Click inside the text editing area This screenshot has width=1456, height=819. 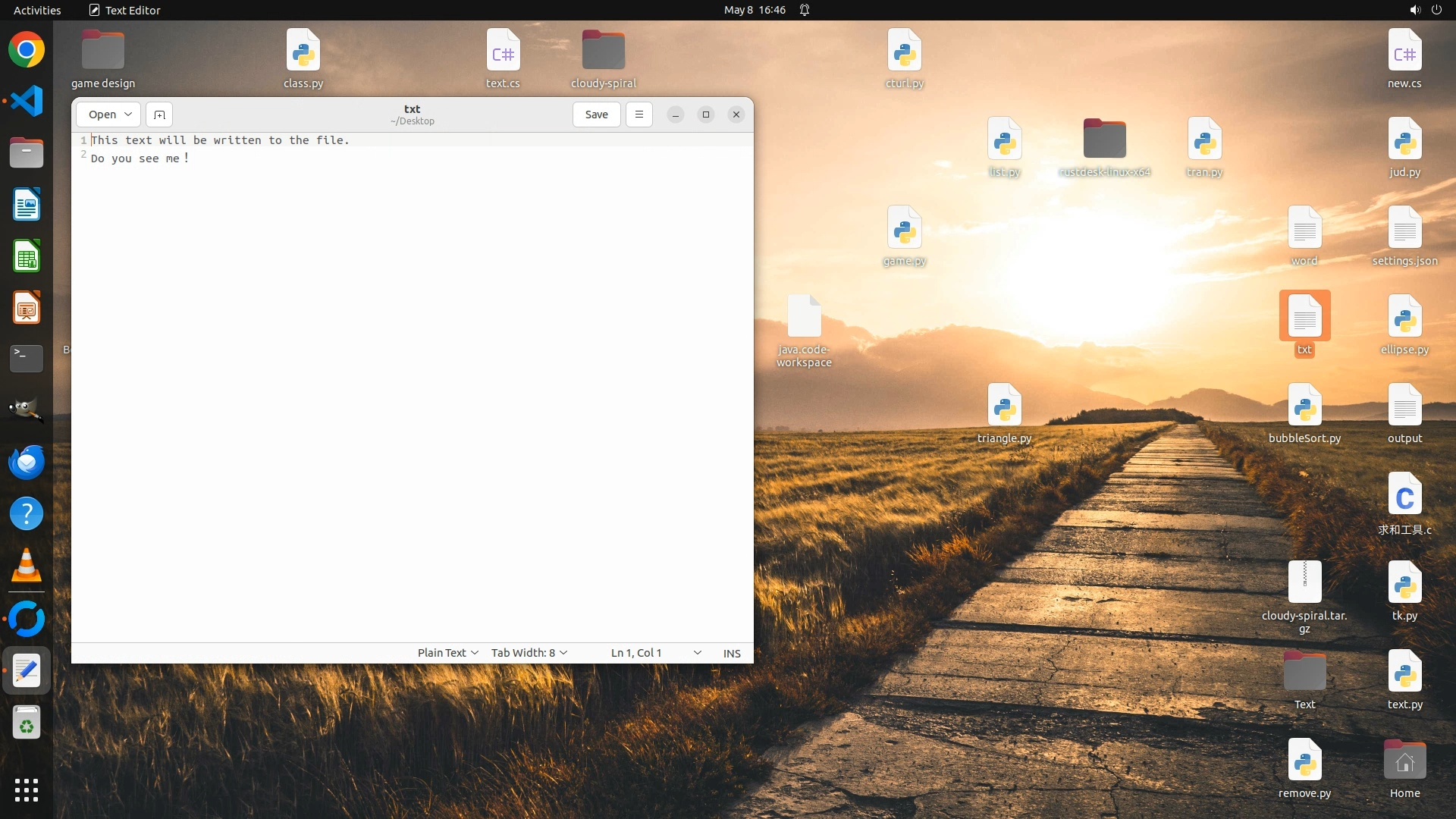[x=413, y=379]
